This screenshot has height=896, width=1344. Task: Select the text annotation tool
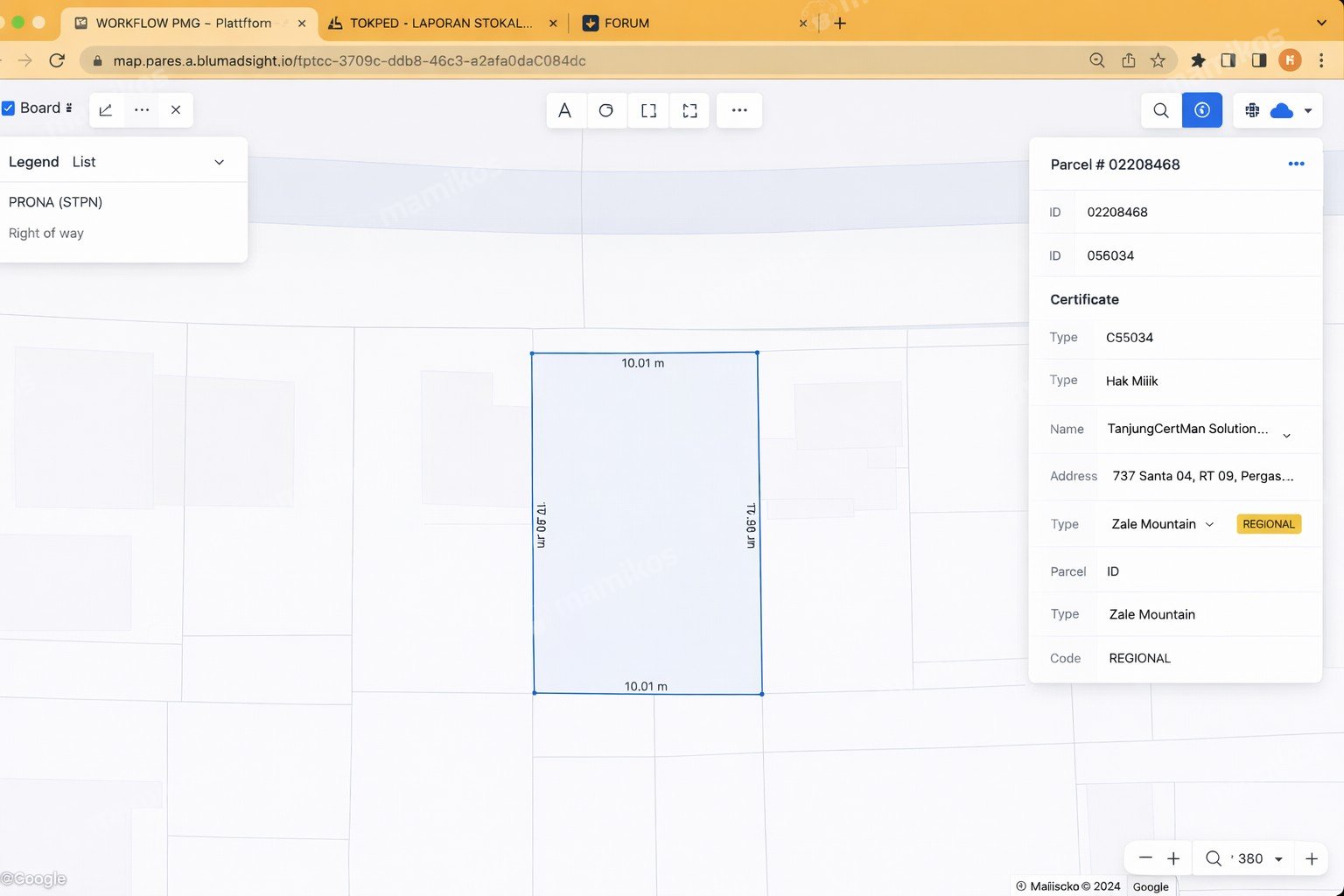pyautogui.click(x=565, y=110)
